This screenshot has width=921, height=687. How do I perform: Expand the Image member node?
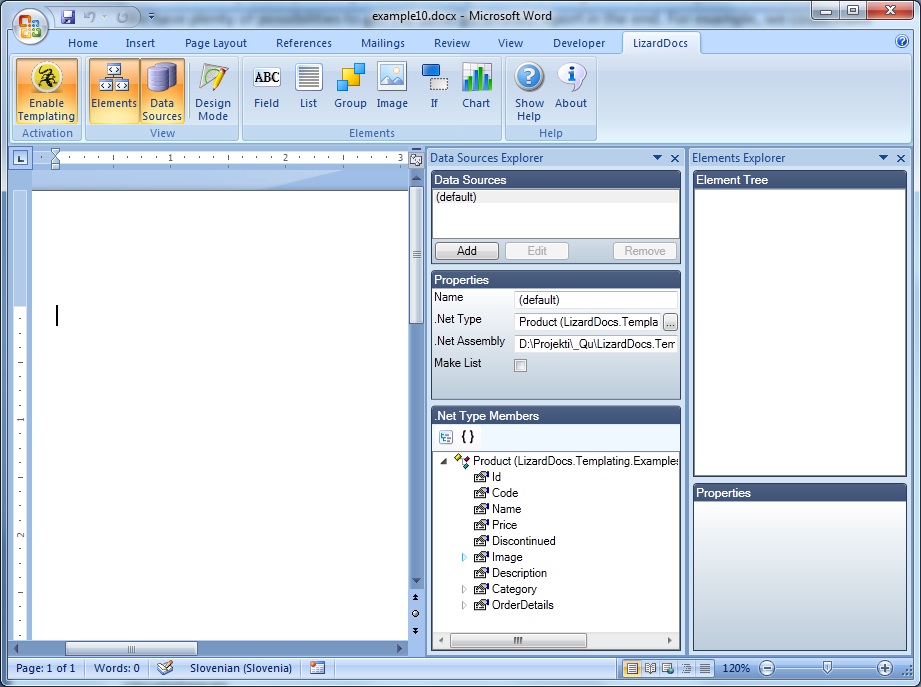tap(464, 557)
